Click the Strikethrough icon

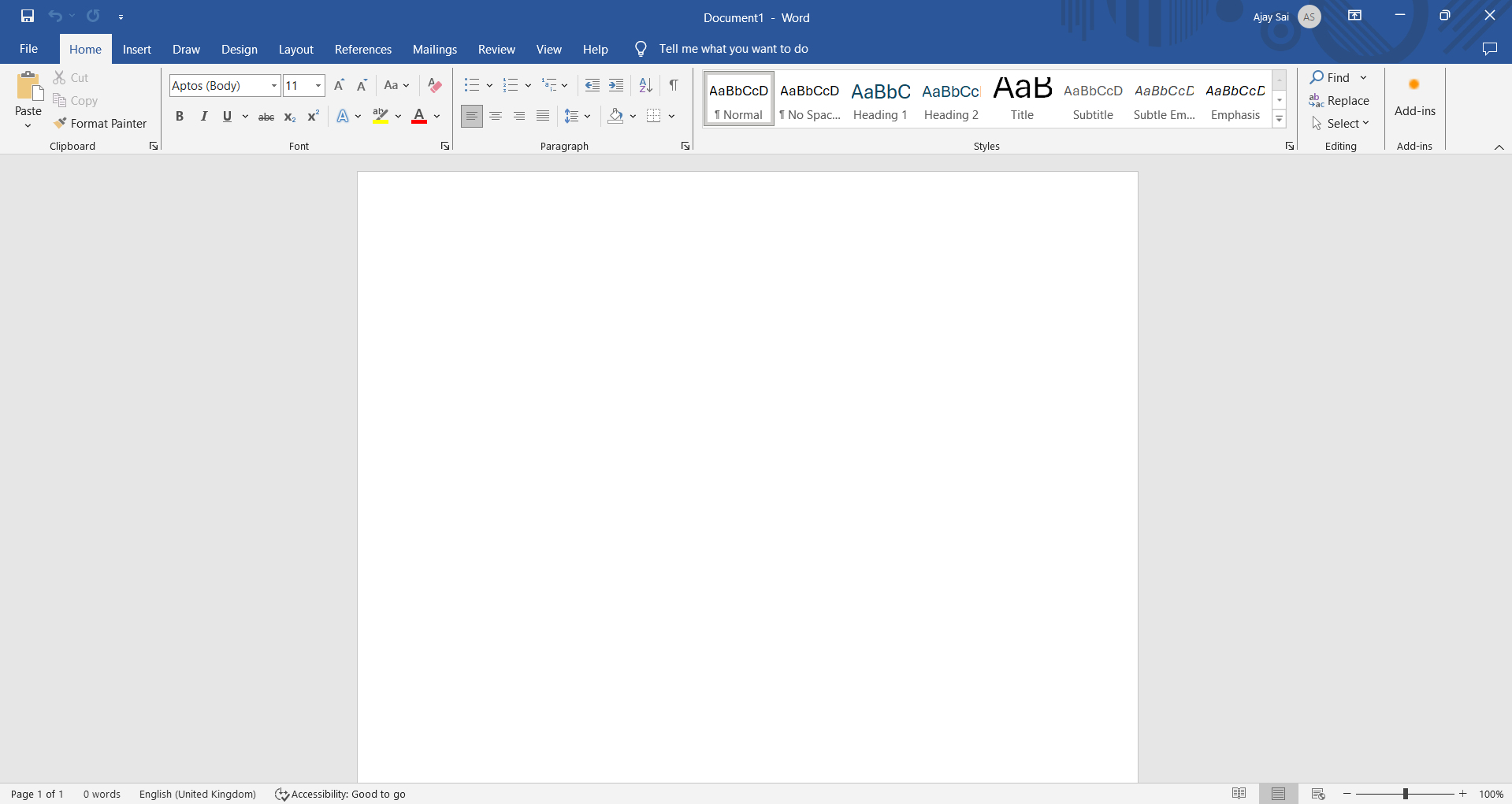click(266, 117)
